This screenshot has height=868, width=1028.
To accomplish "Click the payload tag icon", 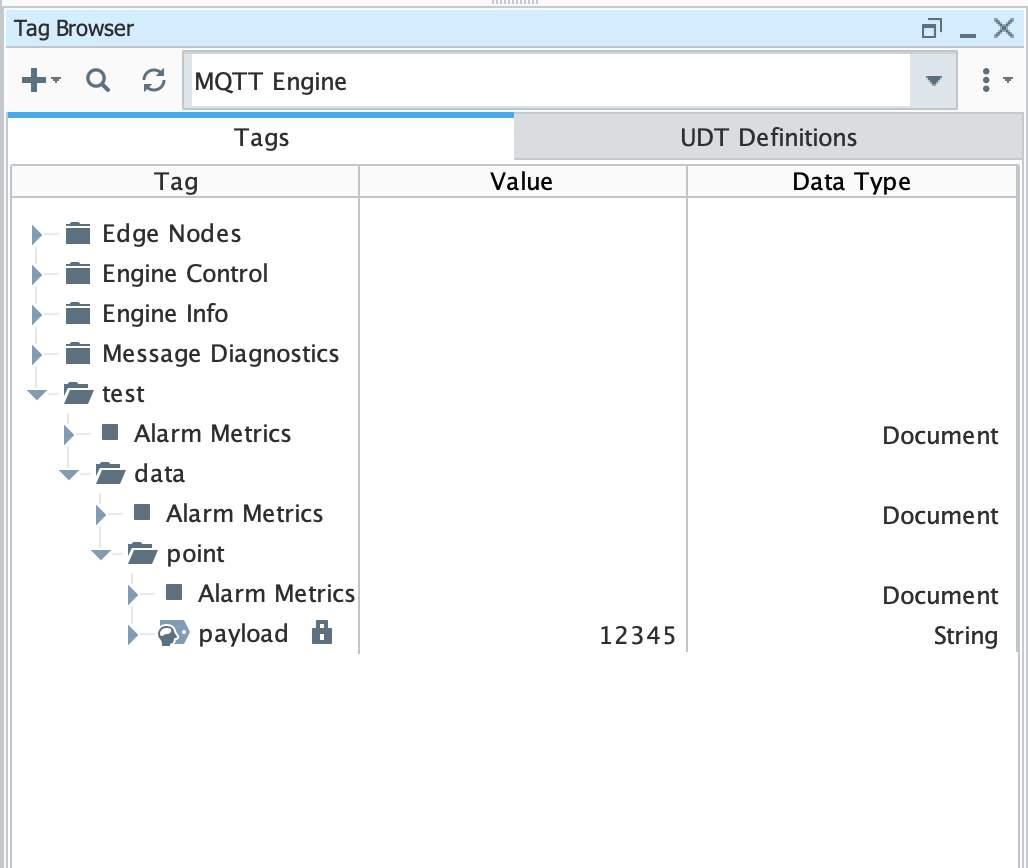I will (x=173, y=634).
